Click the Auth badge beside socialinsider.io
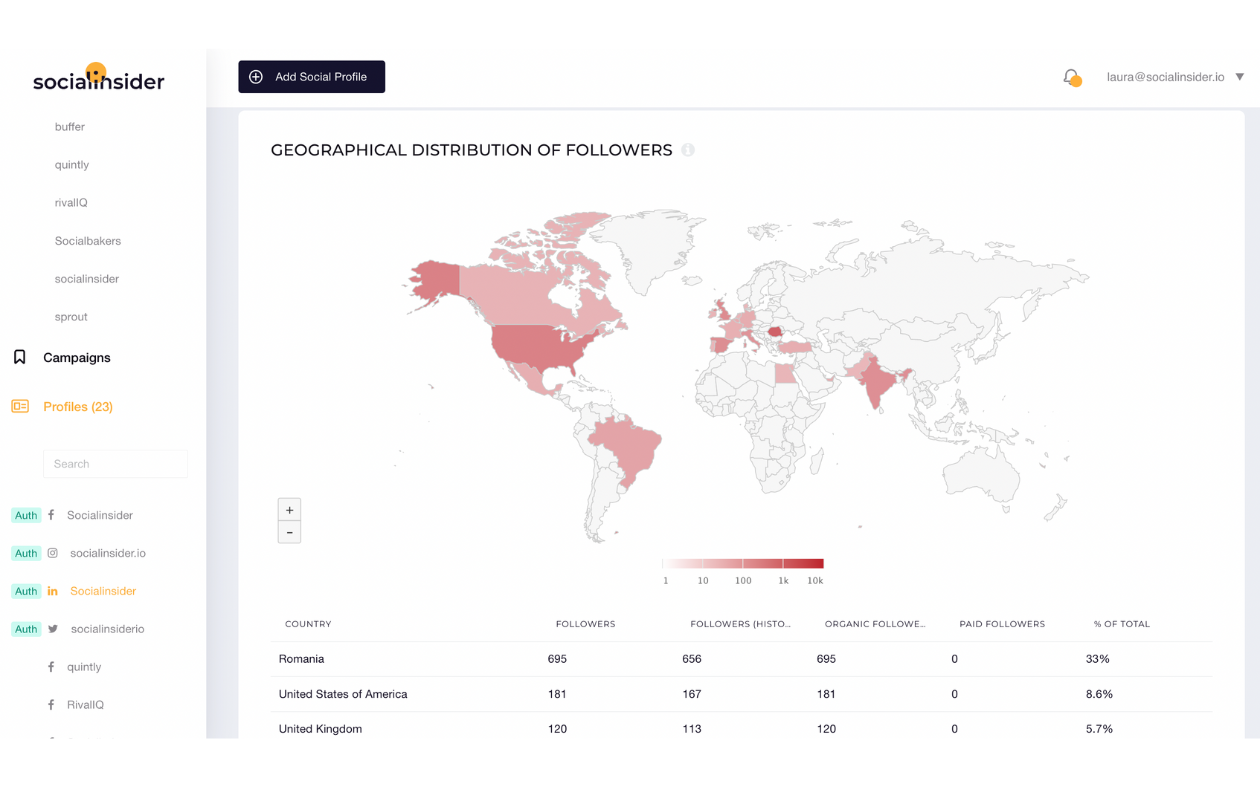Viewport: 1260px width, 800px height. [x=26, y=553]
